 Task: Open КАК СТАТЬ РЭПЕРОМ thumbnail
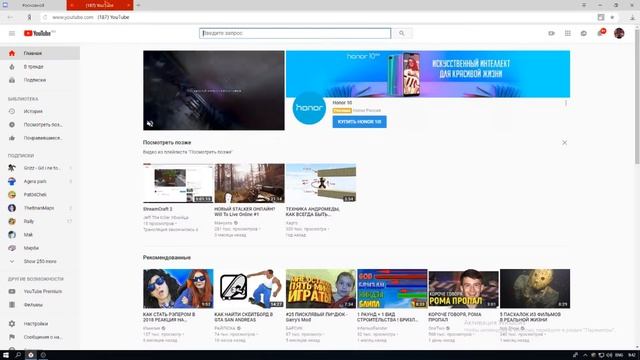point(178,288)
